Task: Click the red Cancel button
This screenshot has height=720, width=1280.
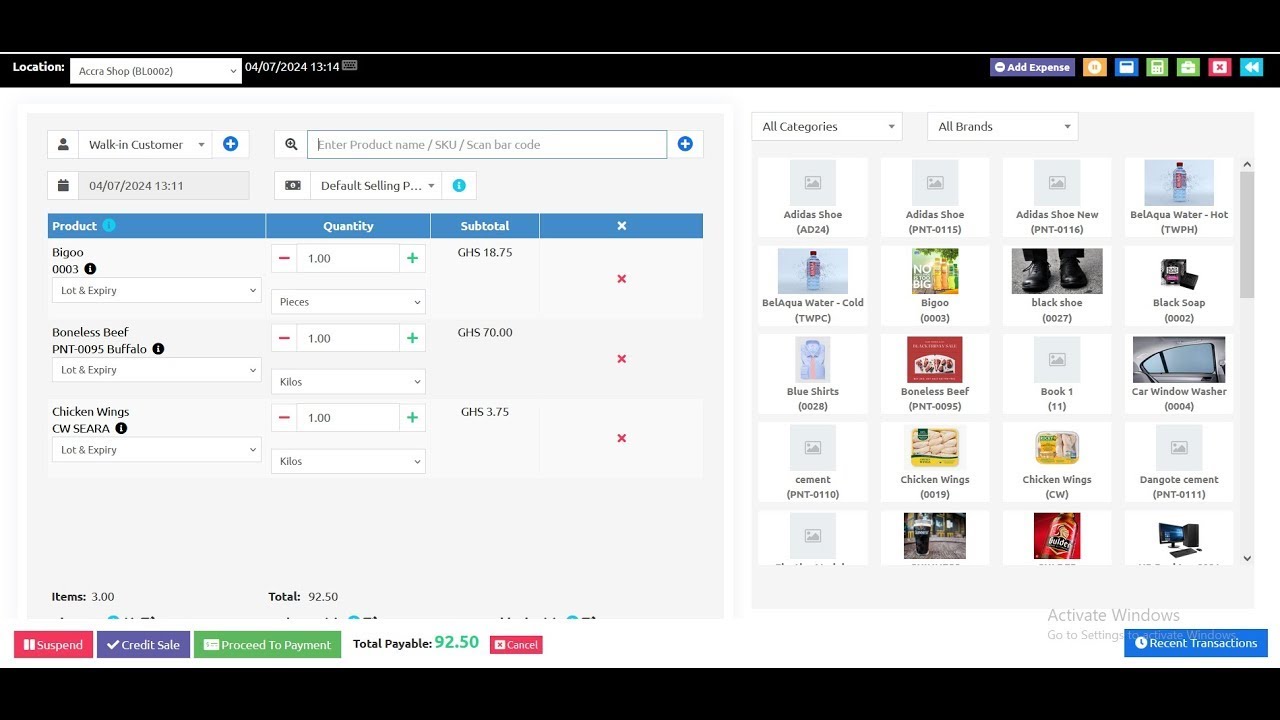Action: 516,645
